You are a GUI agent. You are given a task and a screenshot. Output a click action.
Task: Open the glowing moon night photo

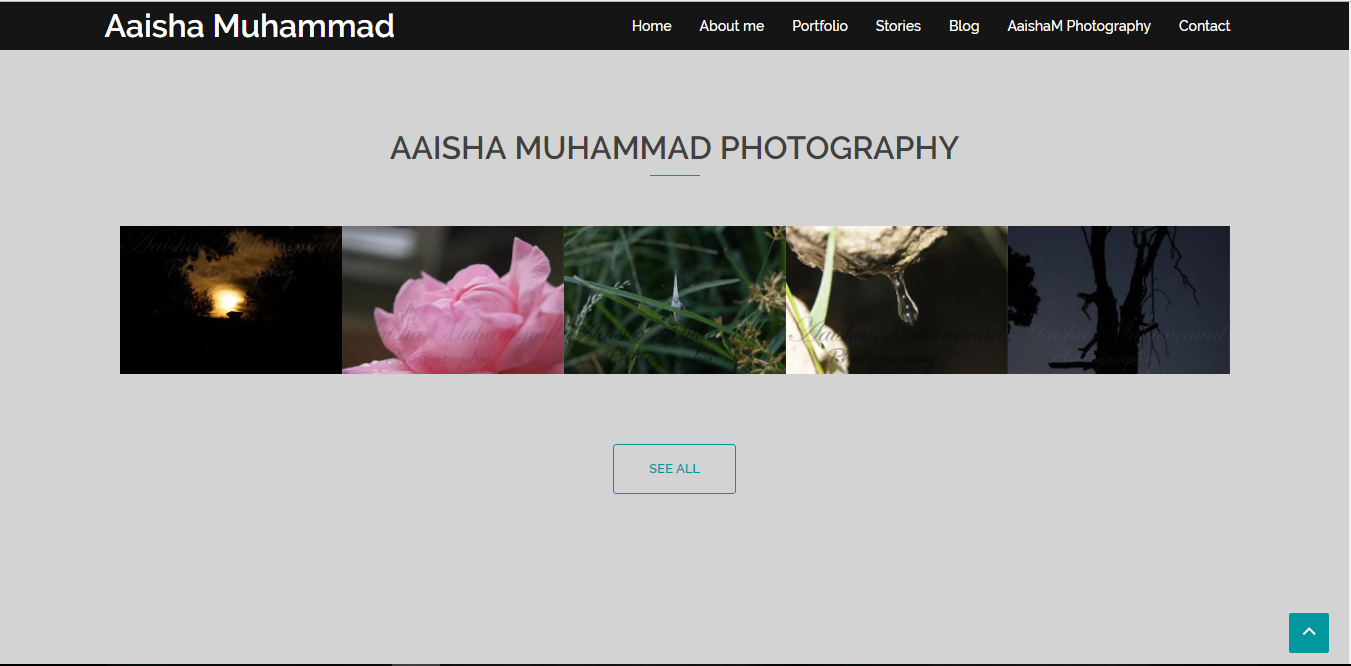click(231, 300)
